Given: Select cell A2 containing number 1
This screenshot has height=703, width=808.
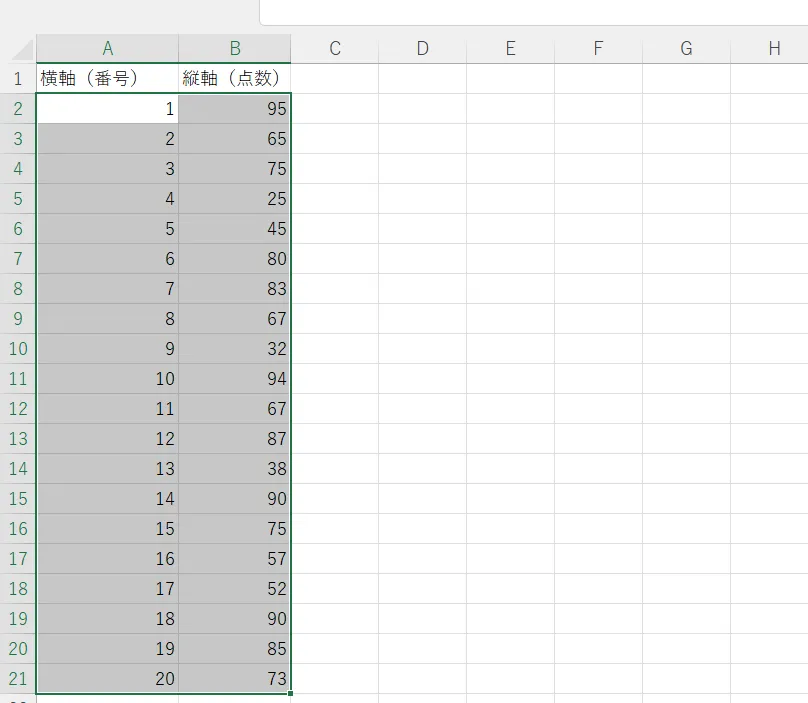Looking at the screenshot, I should coord(107,109).
